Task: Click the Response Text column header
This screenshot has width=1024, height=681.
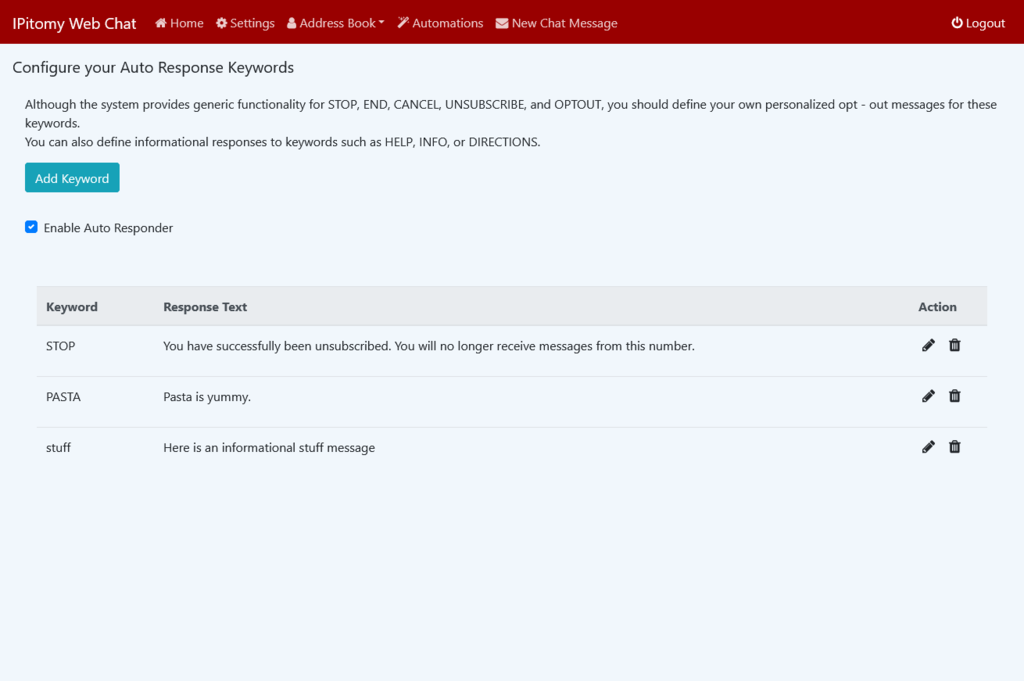Action: [205, 307]
